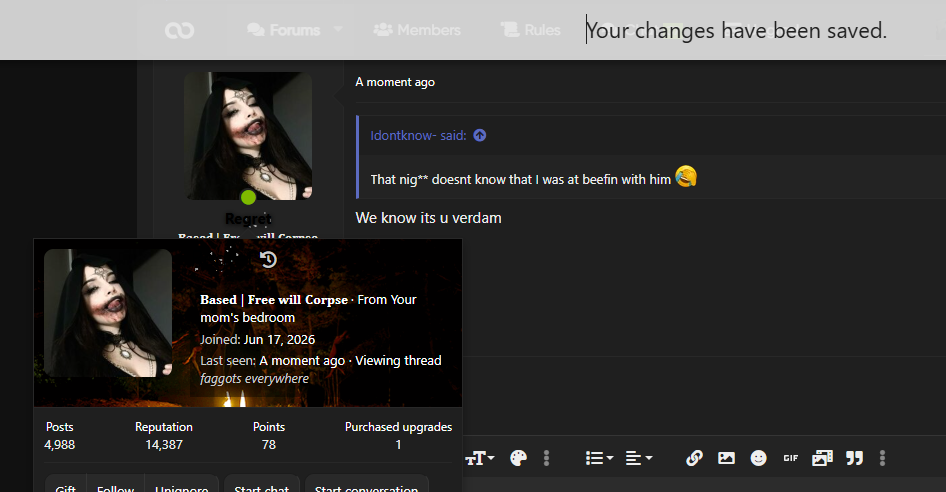Click the insert image icon
Image resolution: width=946 pixels, height=492 pixels.
point(726,458)
